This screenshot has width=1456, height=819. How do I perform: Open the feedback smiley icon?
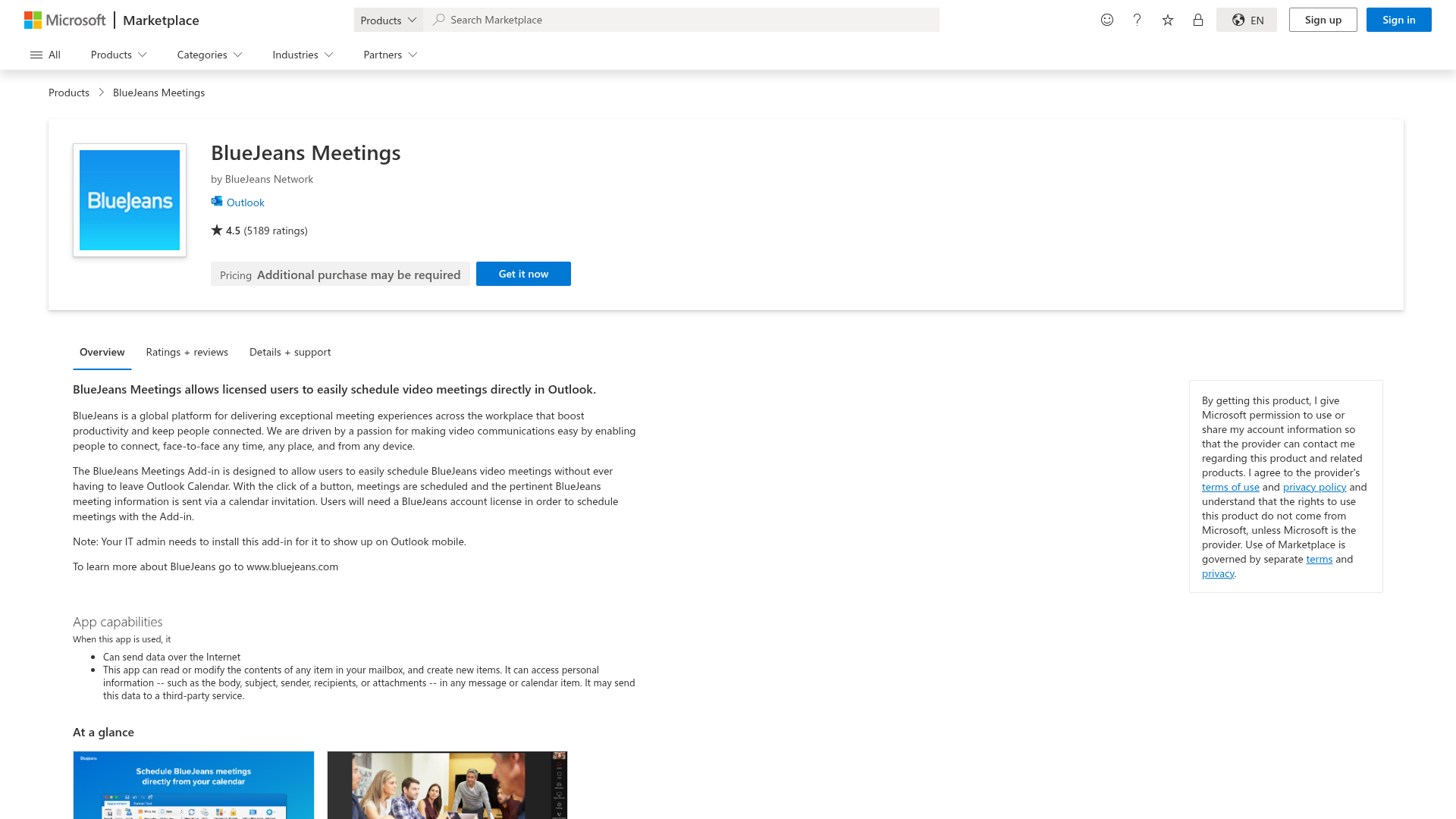pyautogui.click(x=1107, y=20)
